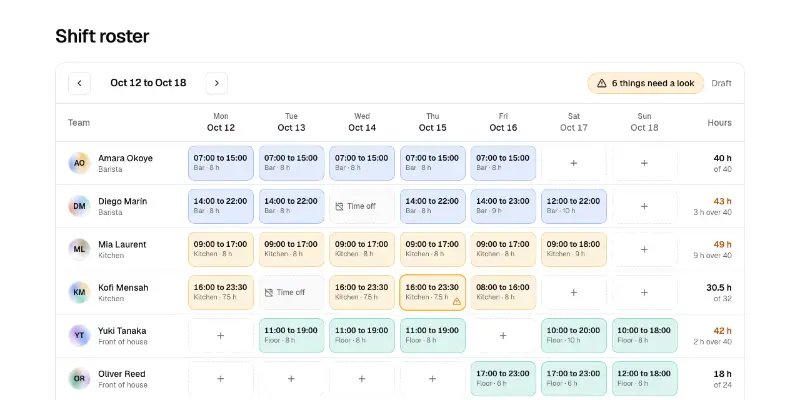Viewport: 800px width, 400px height.
Task: Click Oliver Reed's 18 h total
Action: pos(723,374)
